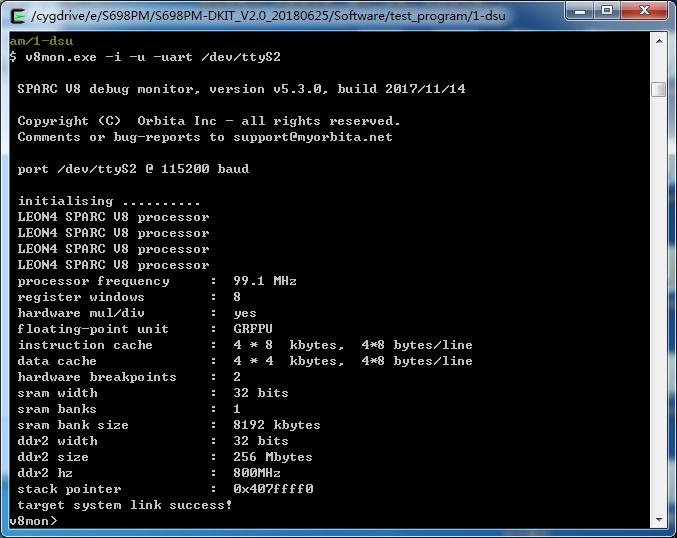Click the sram bank size 8192 kbytes value
This screenshot has width=677, height=538.
point(277,425)
